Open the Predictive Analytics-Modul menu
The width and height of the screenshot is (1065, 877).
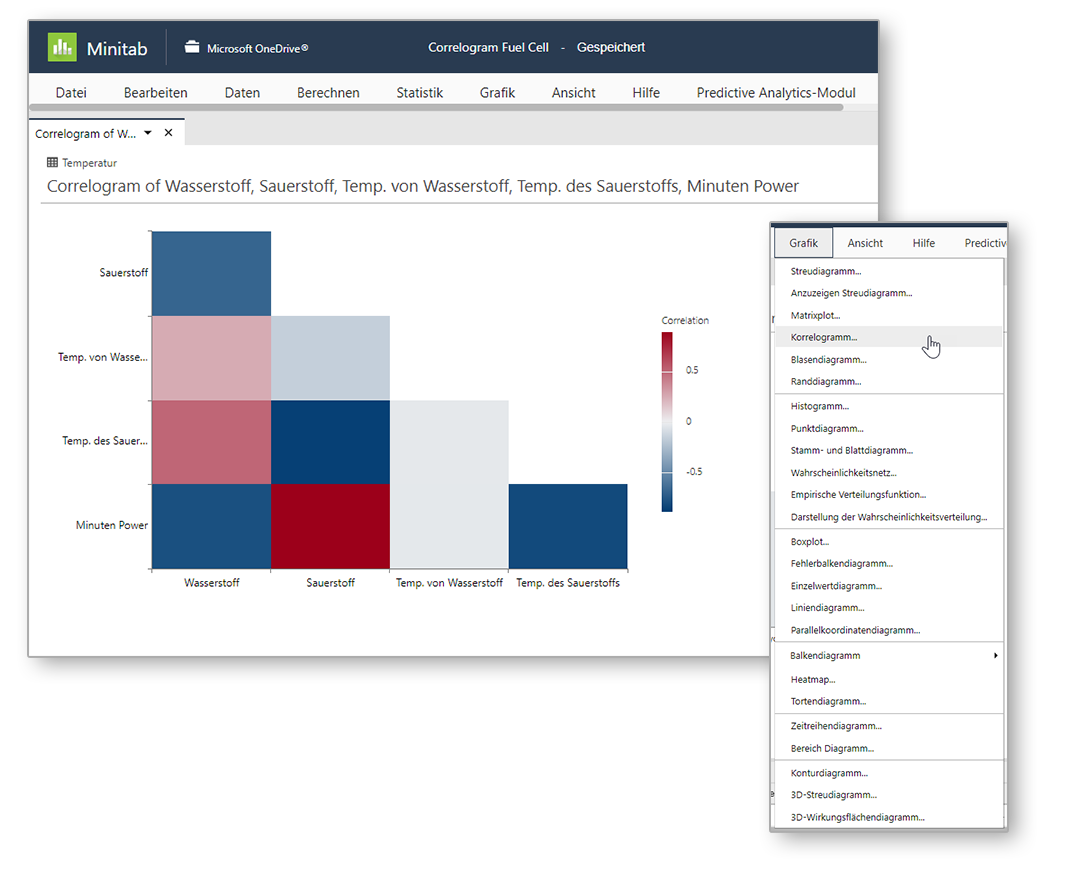776,92
